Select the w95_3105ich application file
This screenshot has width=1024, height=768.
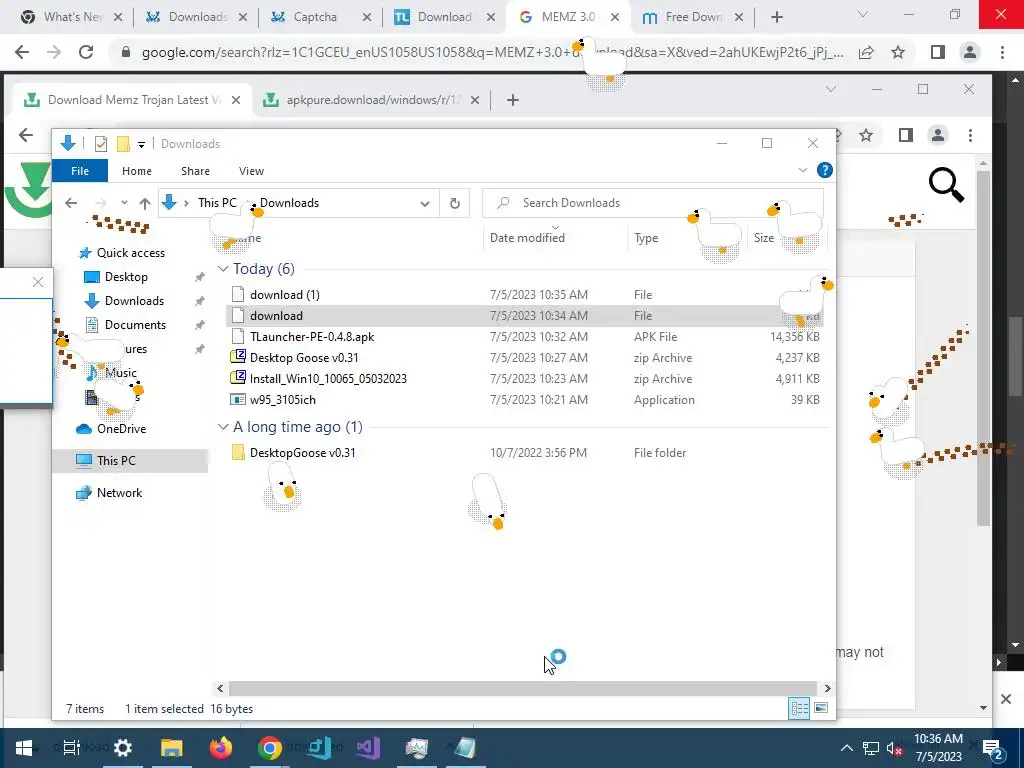point(282,400)
